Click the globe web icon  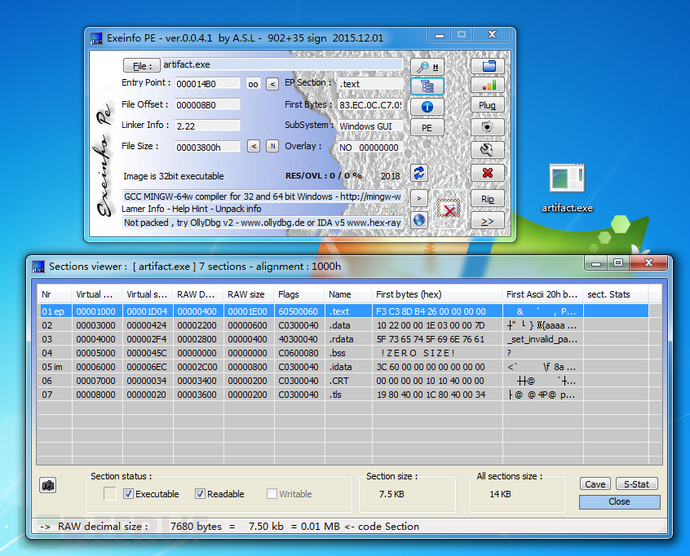pos(419,220)
